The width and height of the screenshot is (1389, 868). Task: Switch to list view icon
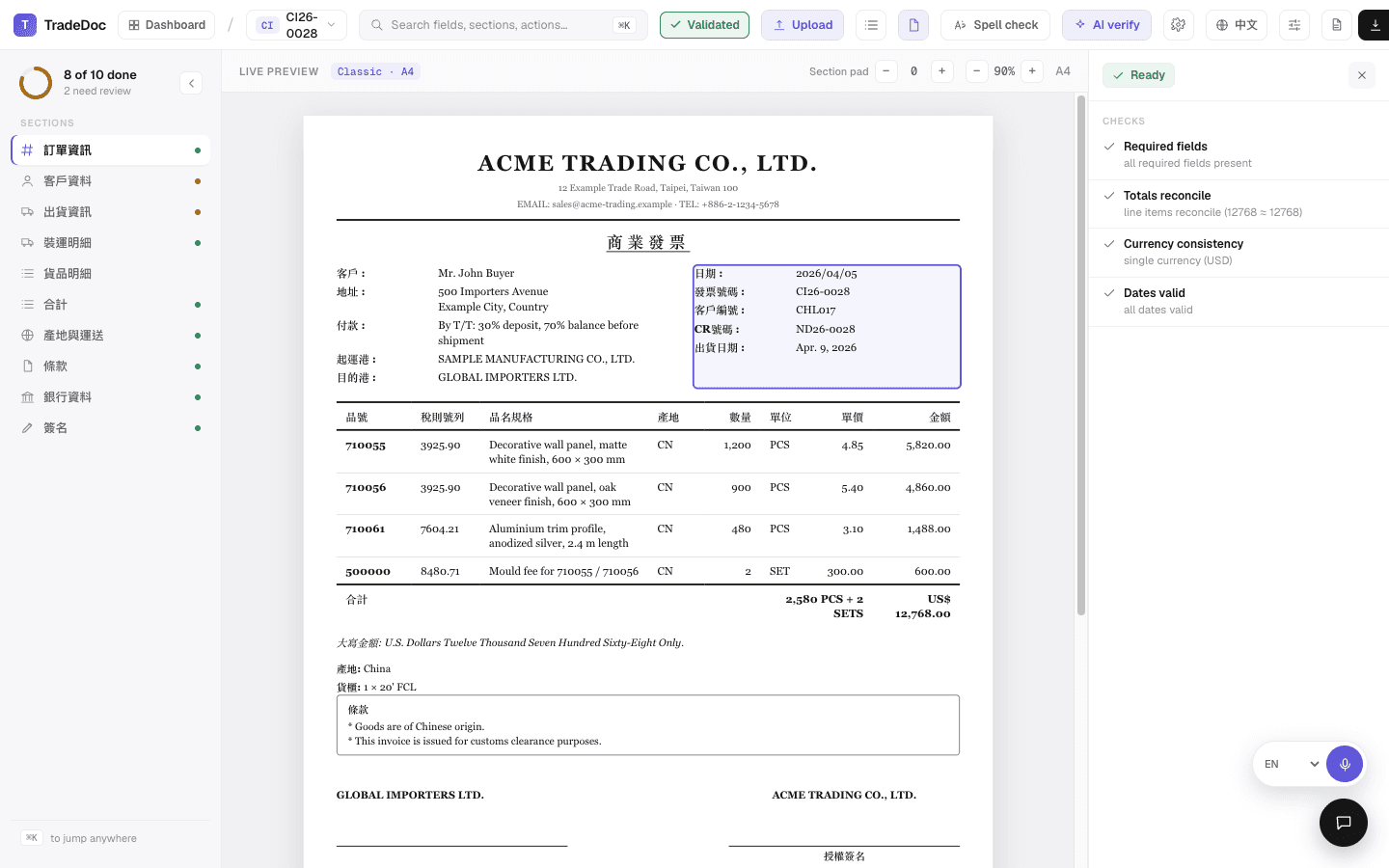(x=871, y=25)
